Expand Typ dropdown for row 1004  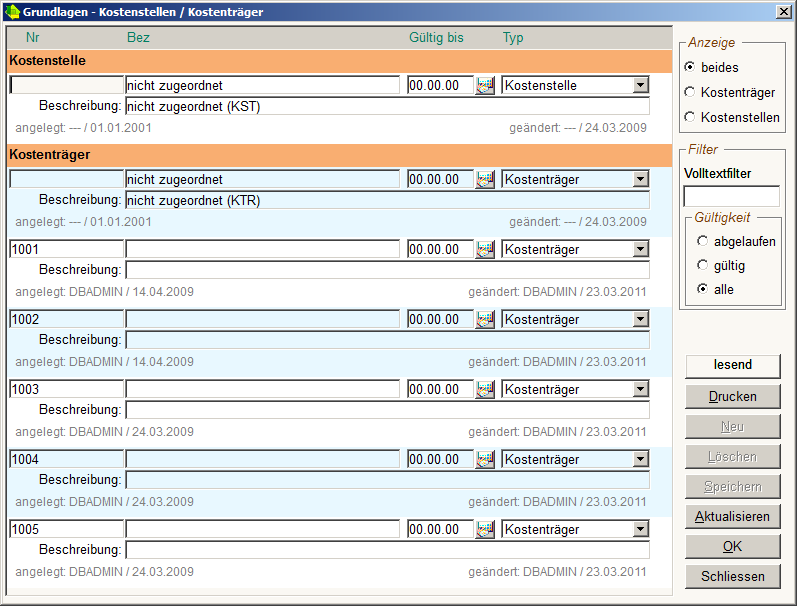coord(640,460)
